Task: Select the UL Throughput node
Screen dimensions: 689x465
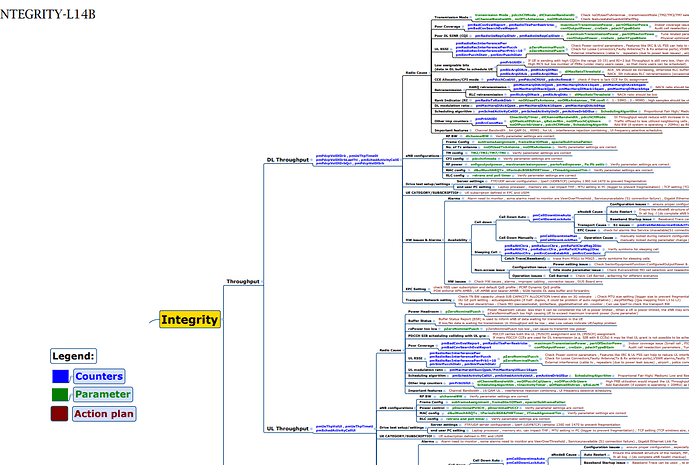Action: tap(288, 429)
